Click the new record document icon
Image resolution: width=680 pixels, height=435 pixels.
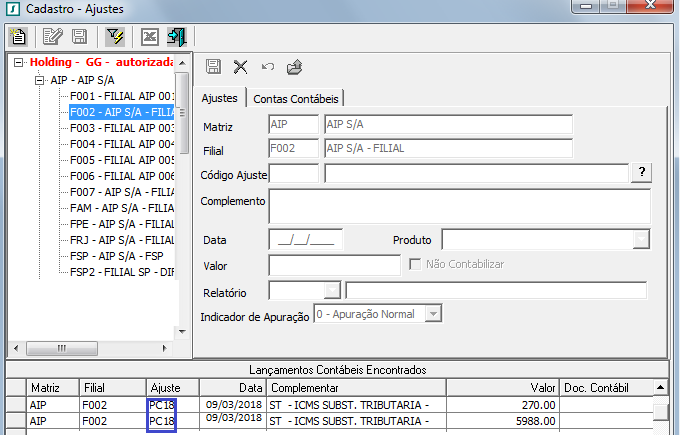tap(18, 37)
